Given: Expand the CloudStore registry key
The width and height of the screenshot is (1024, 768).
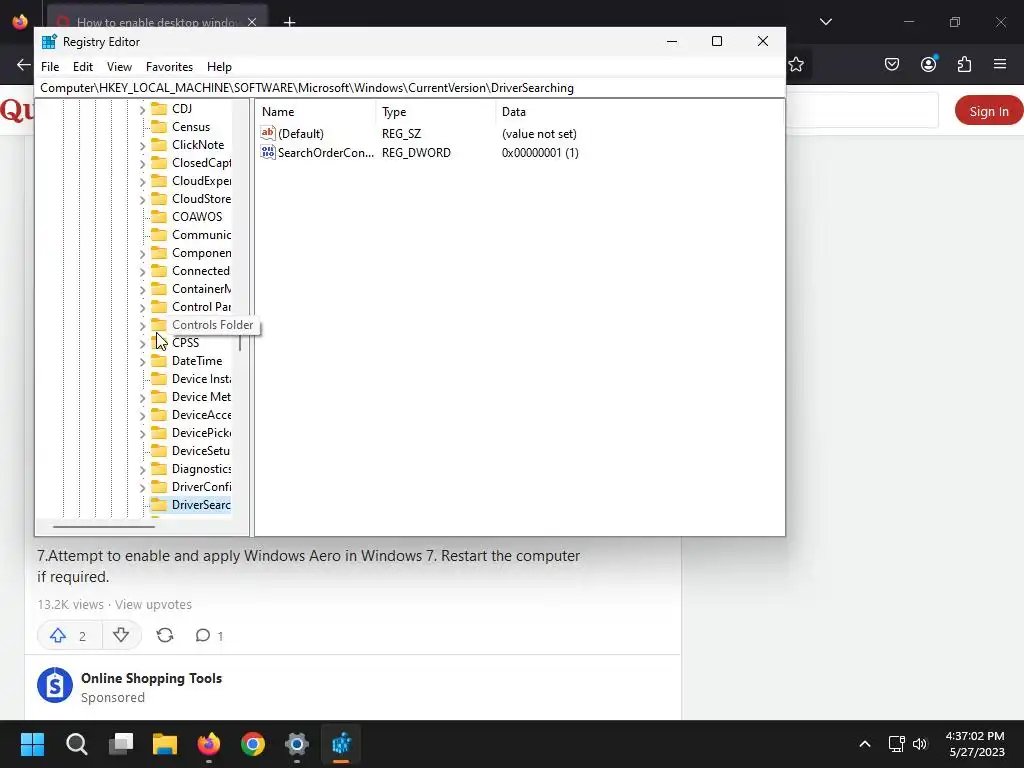Looking at the screenshot, I should tap(142, 199).
